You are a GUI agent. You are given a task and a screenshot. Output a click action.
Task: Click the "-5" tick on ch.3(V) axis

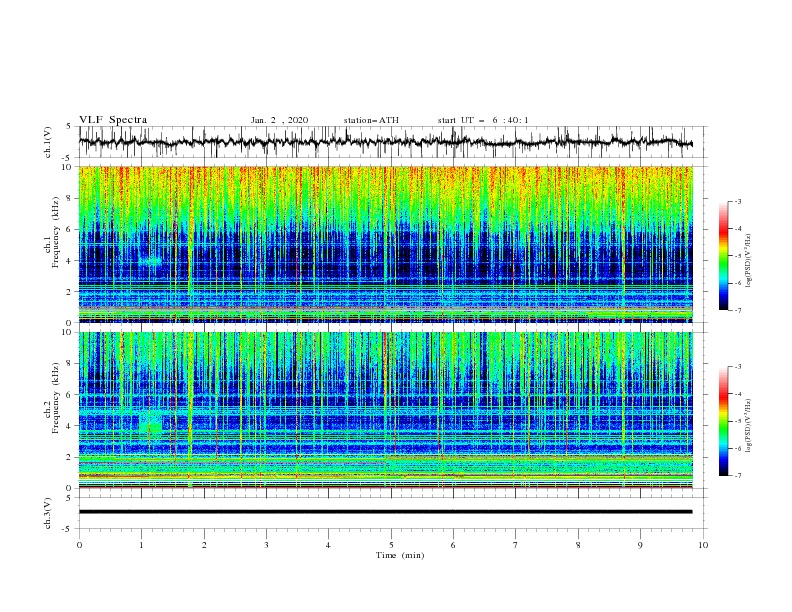coord(68,529)
